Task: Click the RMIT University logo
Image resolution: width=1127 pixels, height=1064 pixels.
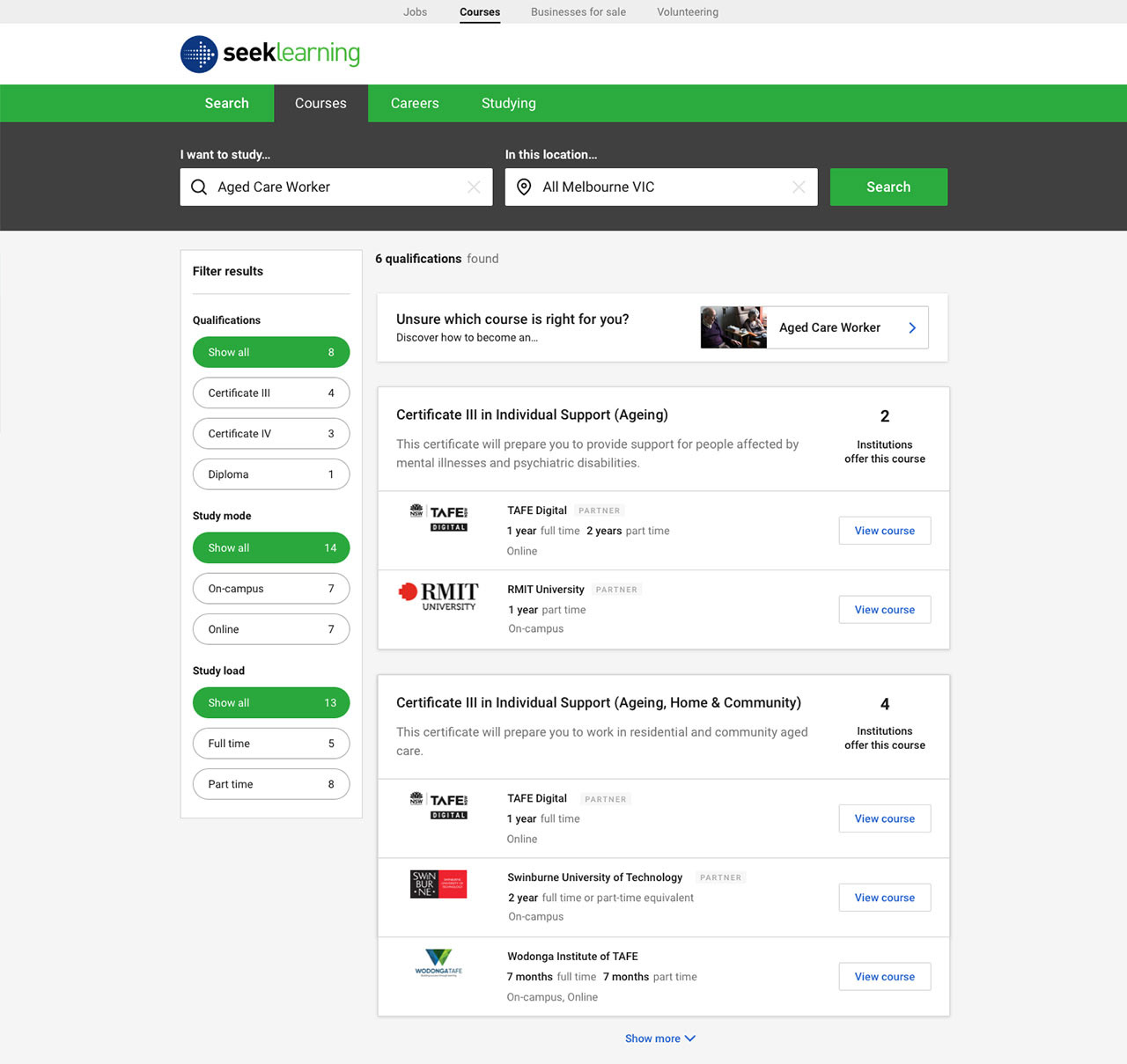Action: tap(438, 596)
